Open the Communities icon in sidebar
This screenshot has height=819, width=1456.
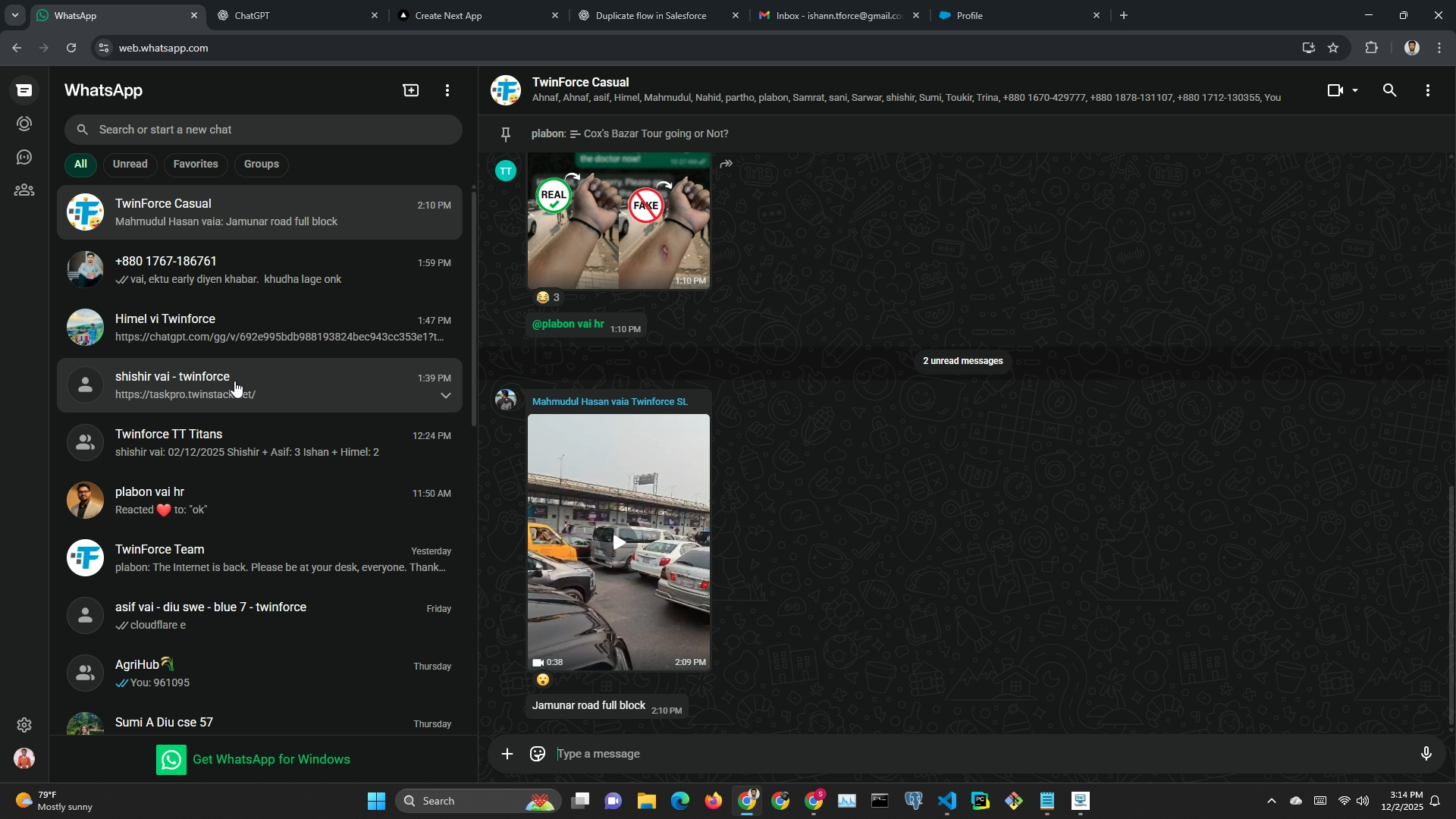[x=24, y=190]
